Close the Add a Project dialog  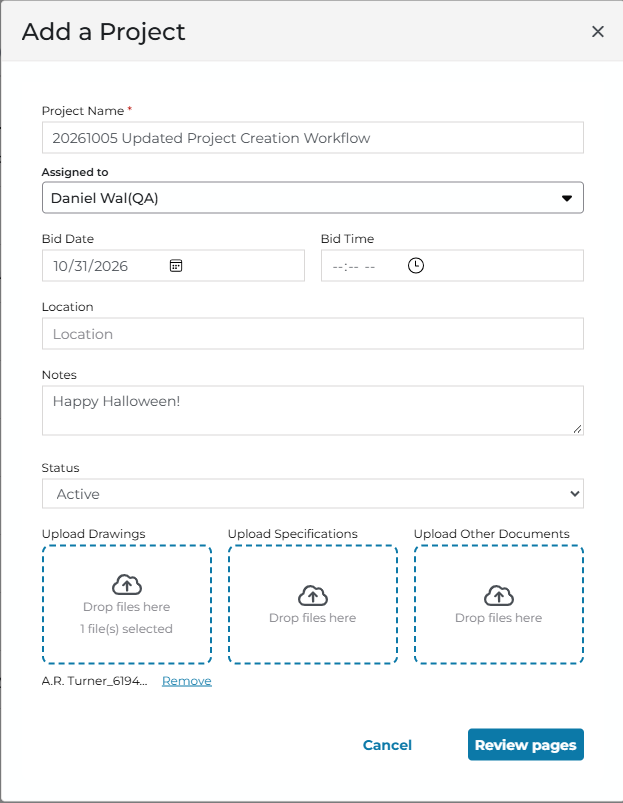click(x=597, y=32)
